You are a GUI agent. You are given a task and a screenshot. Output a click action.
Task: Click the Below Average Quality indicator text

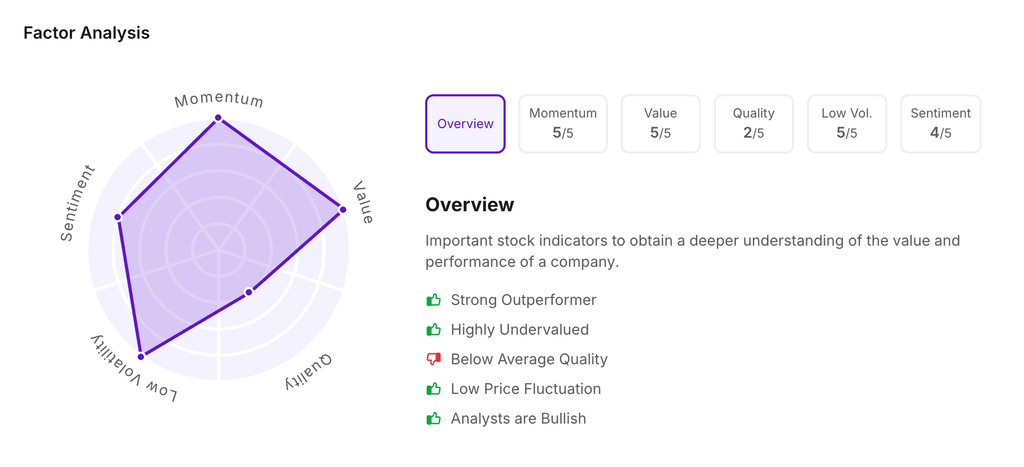point(529,359)
